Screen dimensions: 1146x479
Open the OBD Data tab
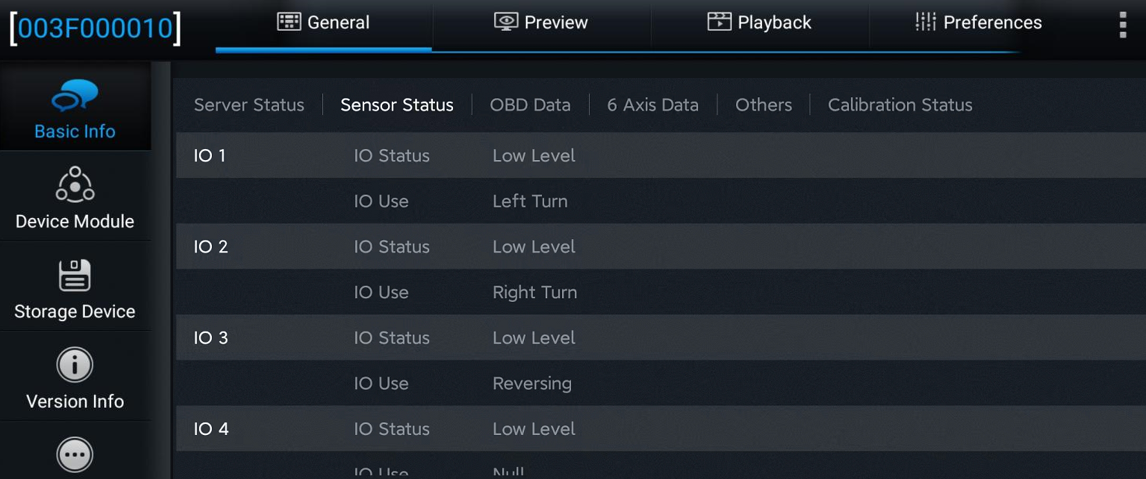[x=530, y=105]
